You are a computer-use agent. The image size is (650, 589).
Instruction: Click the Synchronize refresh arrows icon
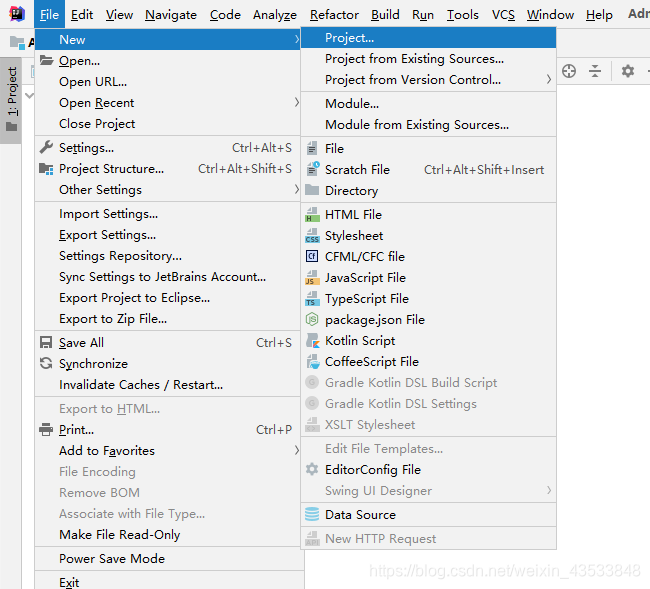tap(46, 364)
